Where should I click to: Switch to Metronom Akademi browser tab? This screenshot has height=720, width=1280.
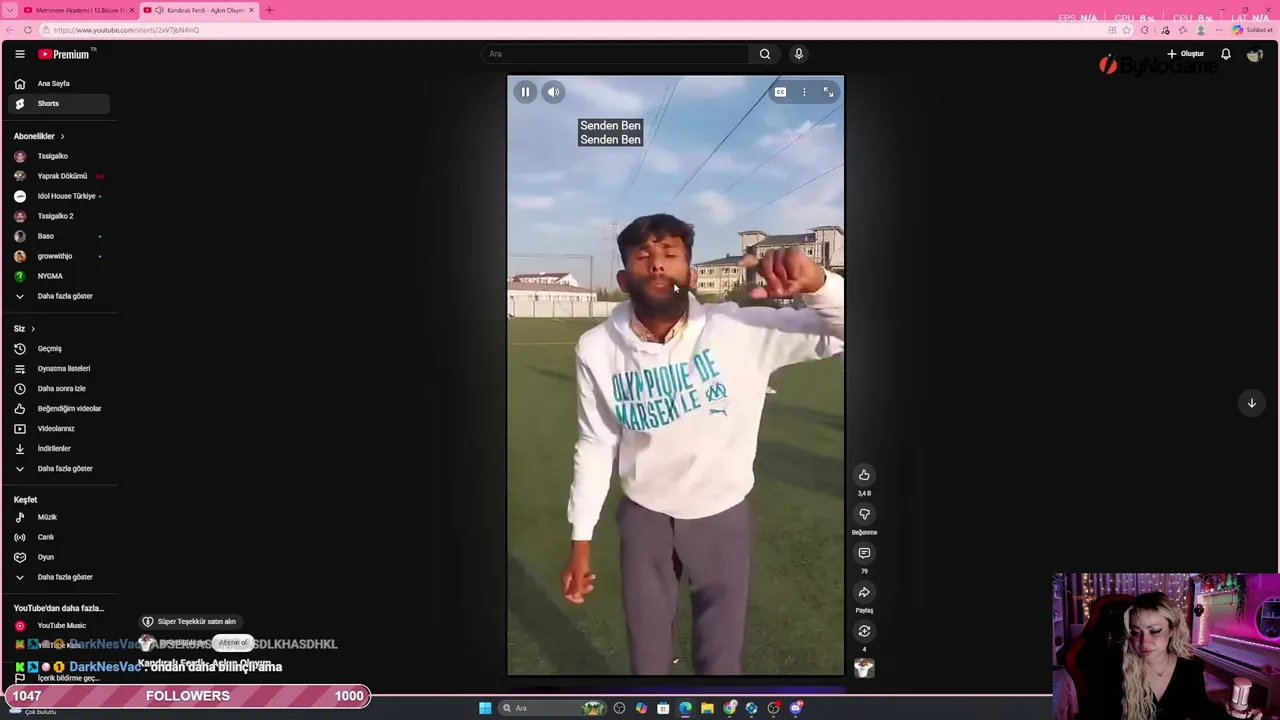77,10
